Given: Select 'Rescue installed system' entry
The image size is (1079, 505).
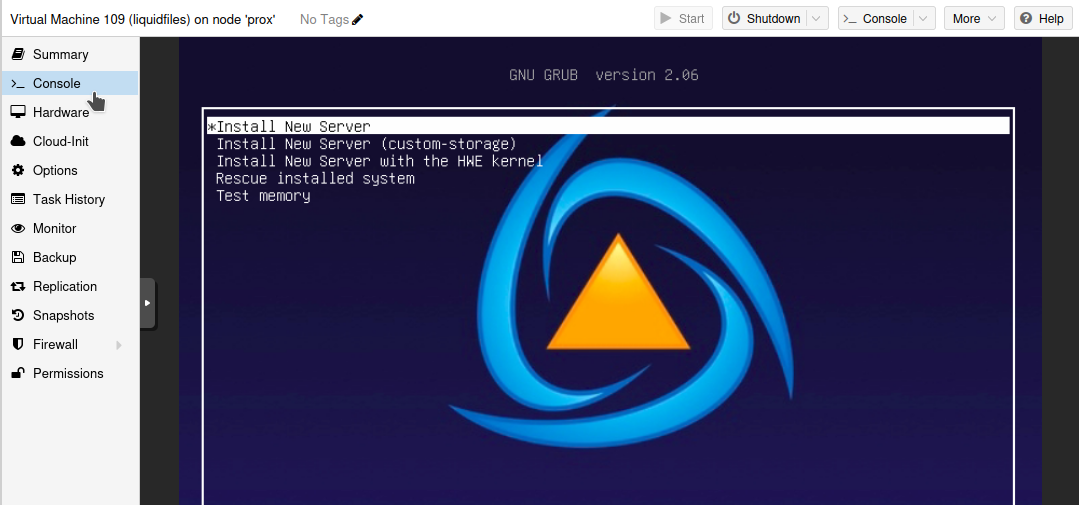Looking at the screenshot, I should 315,178.
